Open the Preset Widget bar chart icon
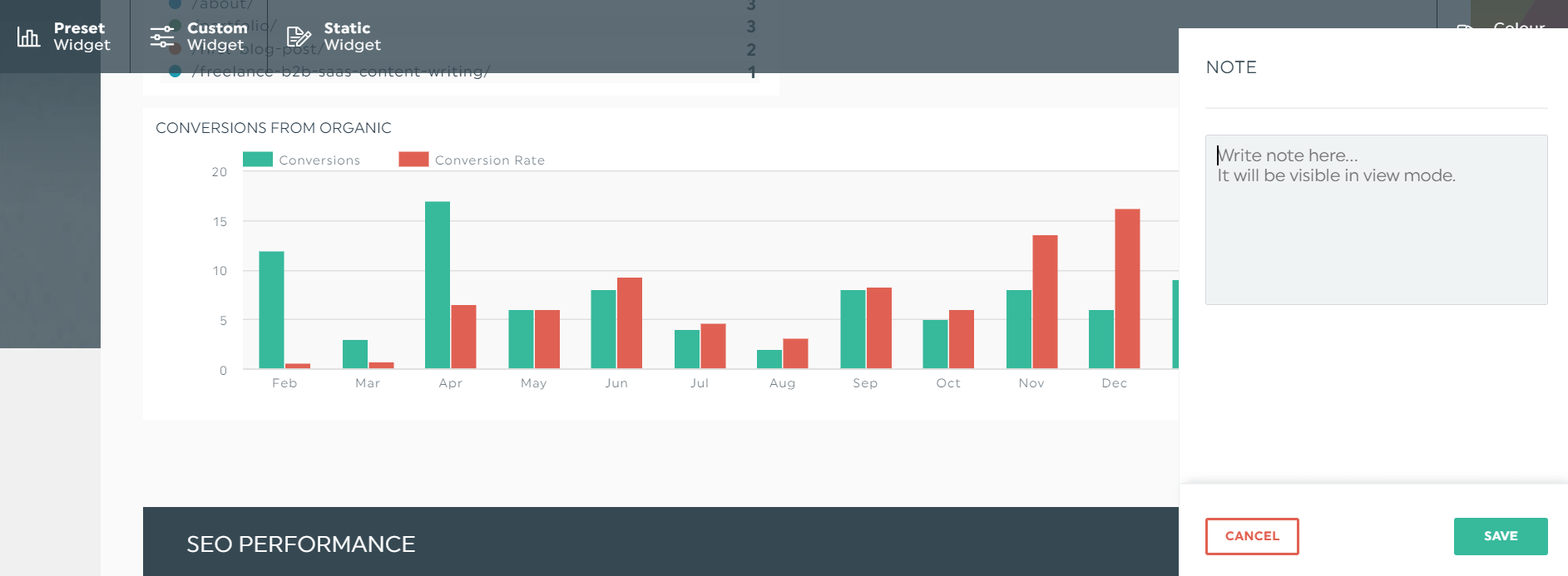 coord(28,37)
